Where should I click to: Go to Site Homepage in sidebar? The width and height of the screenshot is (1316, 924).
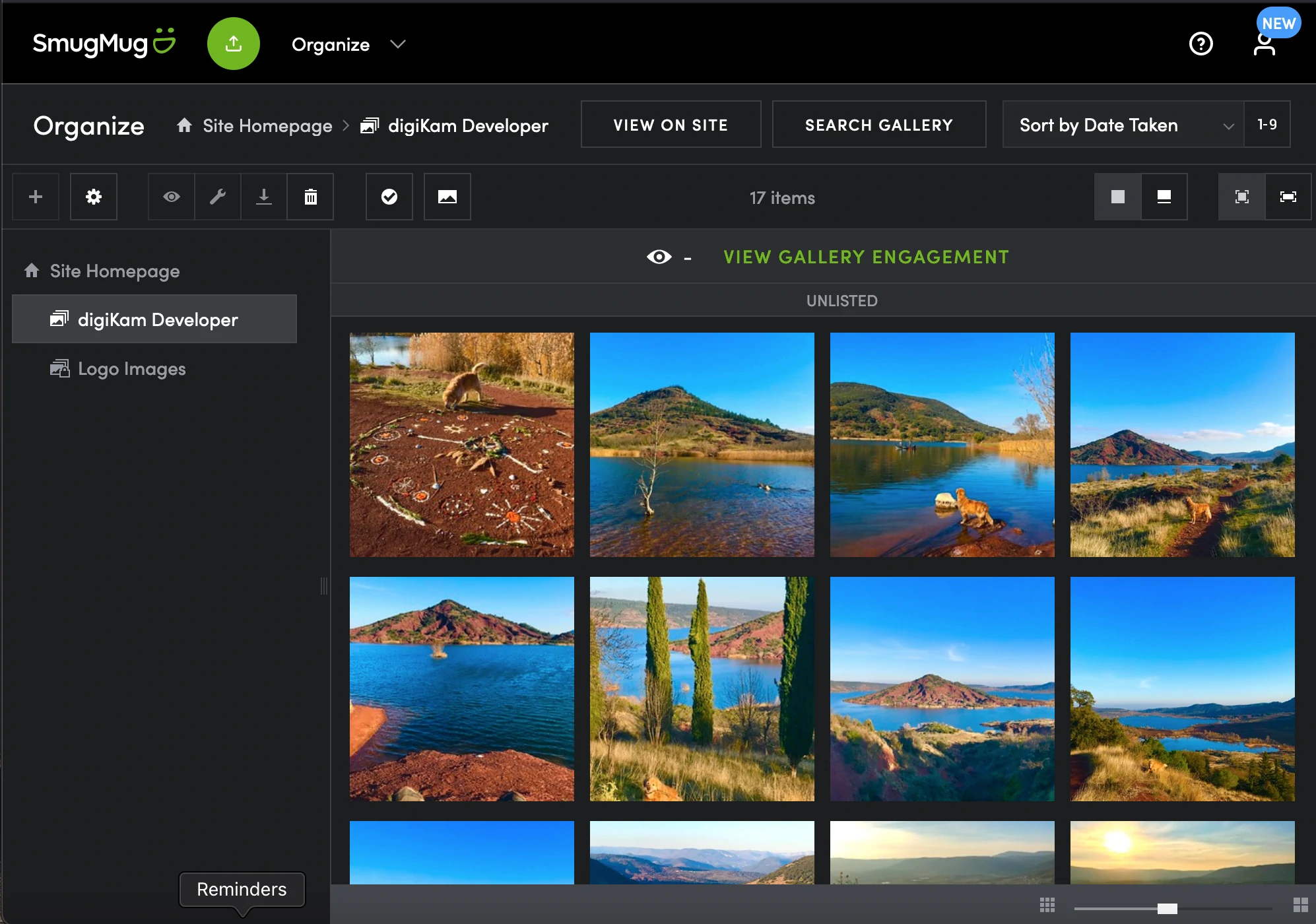coord(114,271)
